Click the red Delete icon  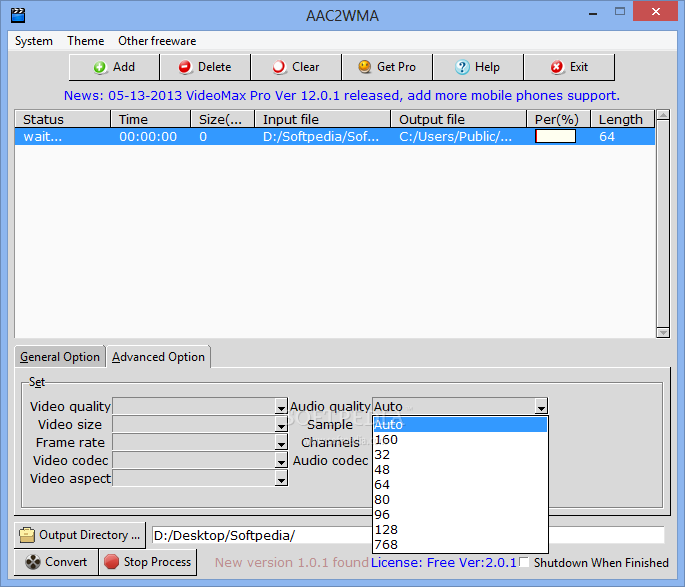185,67
